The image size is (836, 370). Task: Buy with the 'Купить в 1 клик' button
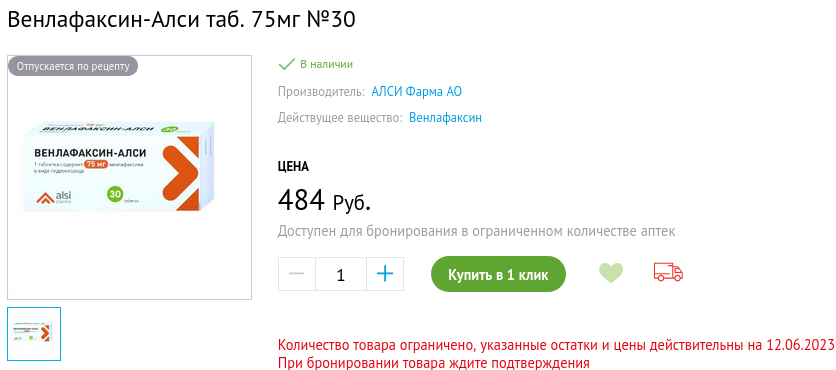click(x=498, y=274)
